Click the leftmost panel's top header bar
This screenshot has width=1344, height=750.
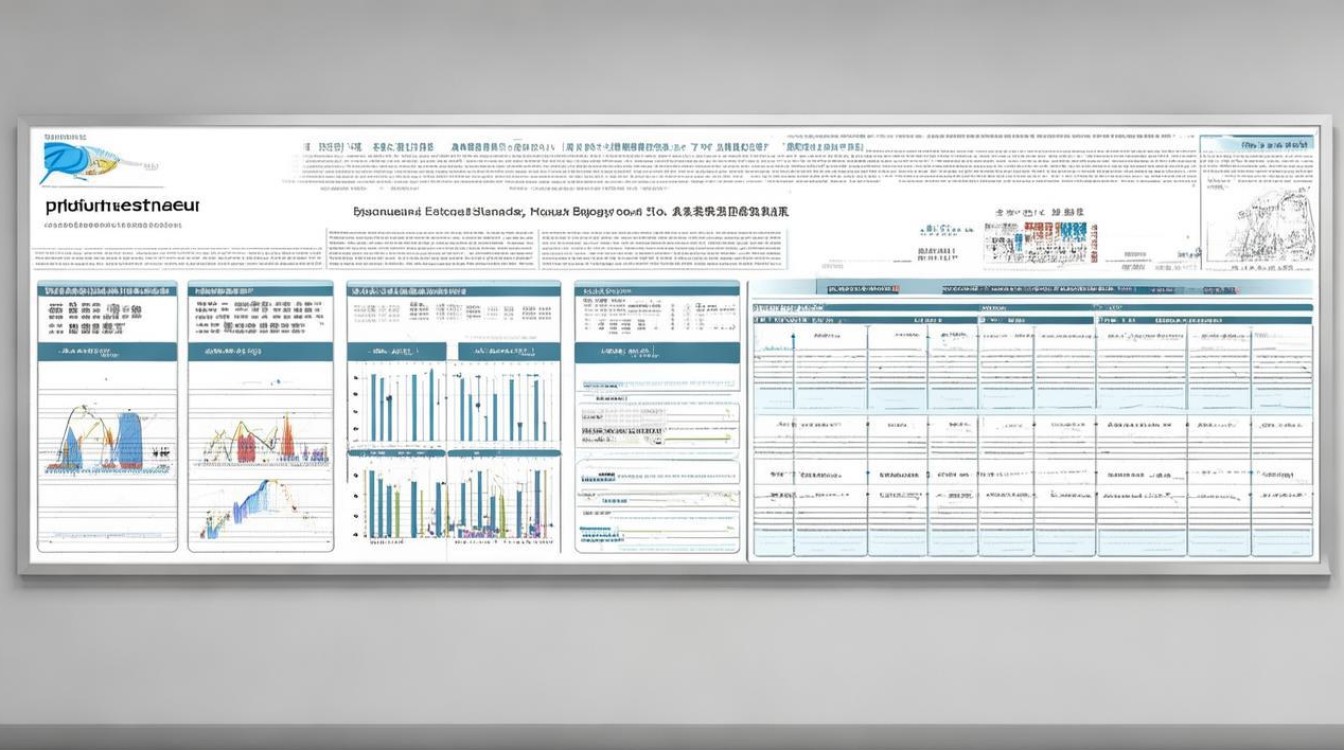pyautogui.click(x=107, y=288)
